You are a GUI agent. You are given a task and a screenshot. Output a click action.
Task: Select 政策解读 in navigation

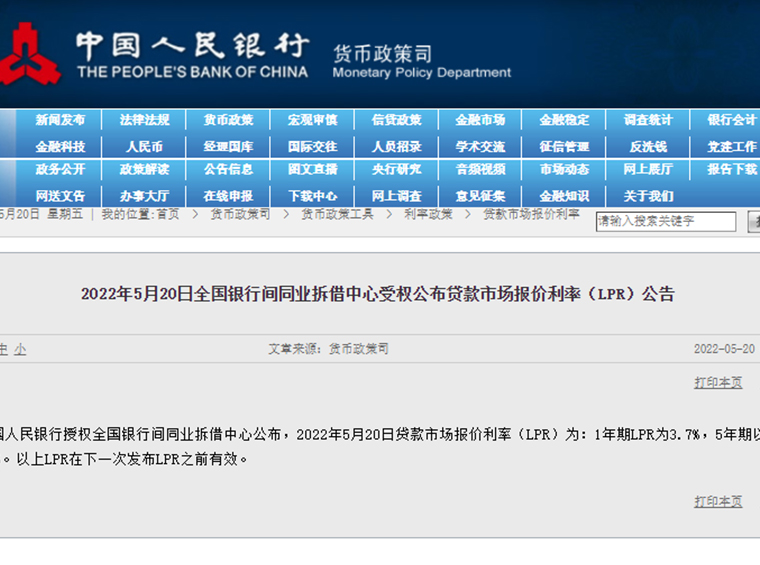point(144,169)
